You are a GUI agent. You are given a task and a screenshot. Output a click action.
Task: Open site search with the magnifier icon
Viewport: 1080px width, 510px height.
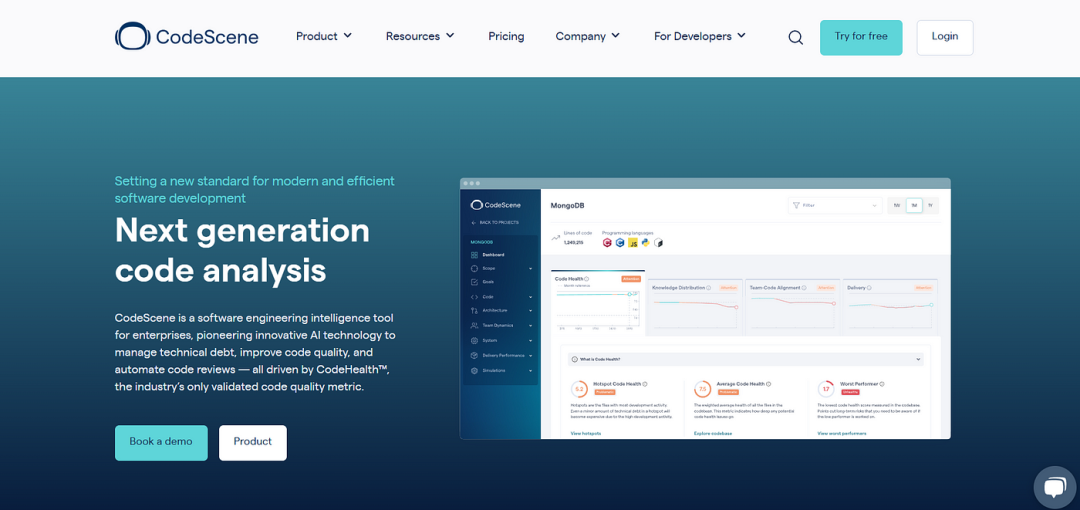click(796, 38)
